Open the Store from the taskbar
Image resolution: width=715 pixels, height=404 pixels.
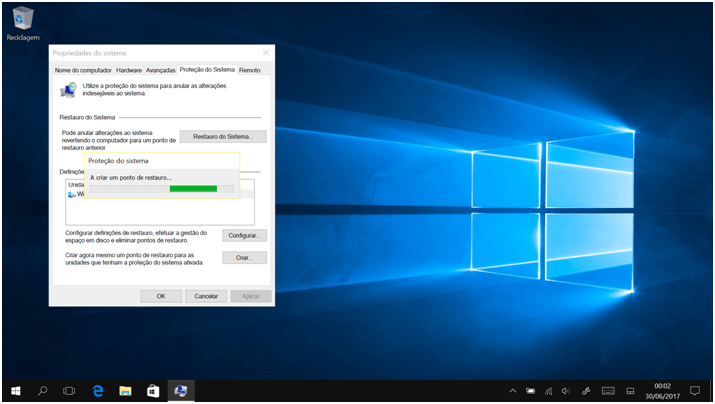pyautogui.click(x=153, y=390)
